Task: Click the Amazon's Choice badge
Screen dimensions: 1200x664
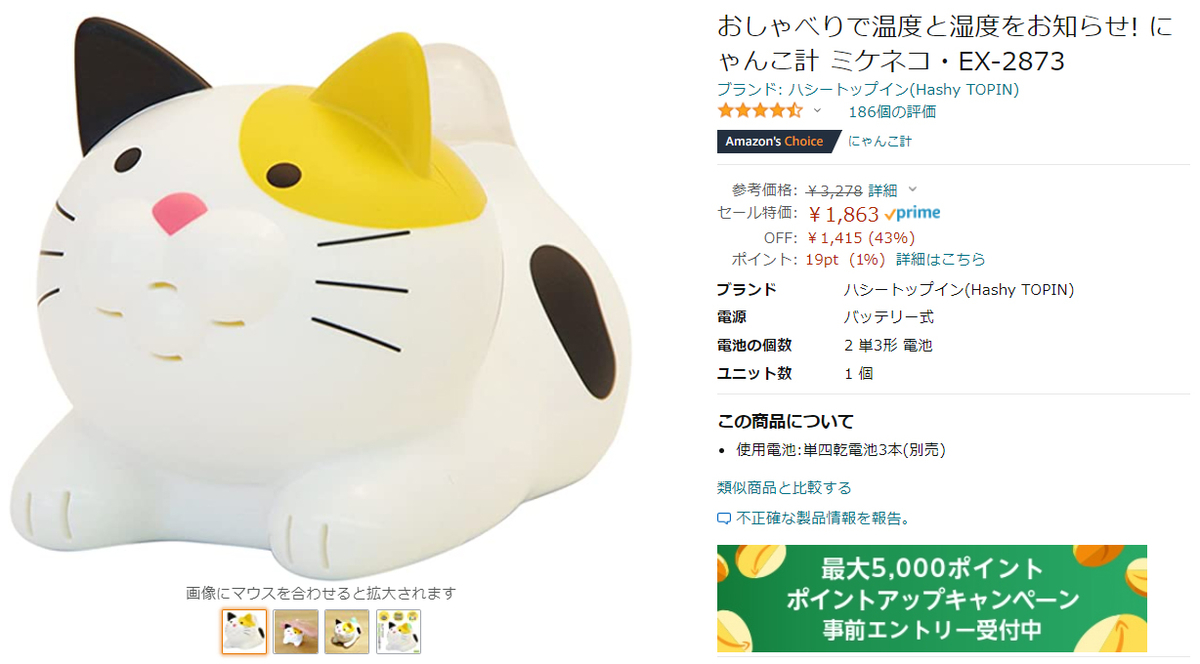Action: 776,141
